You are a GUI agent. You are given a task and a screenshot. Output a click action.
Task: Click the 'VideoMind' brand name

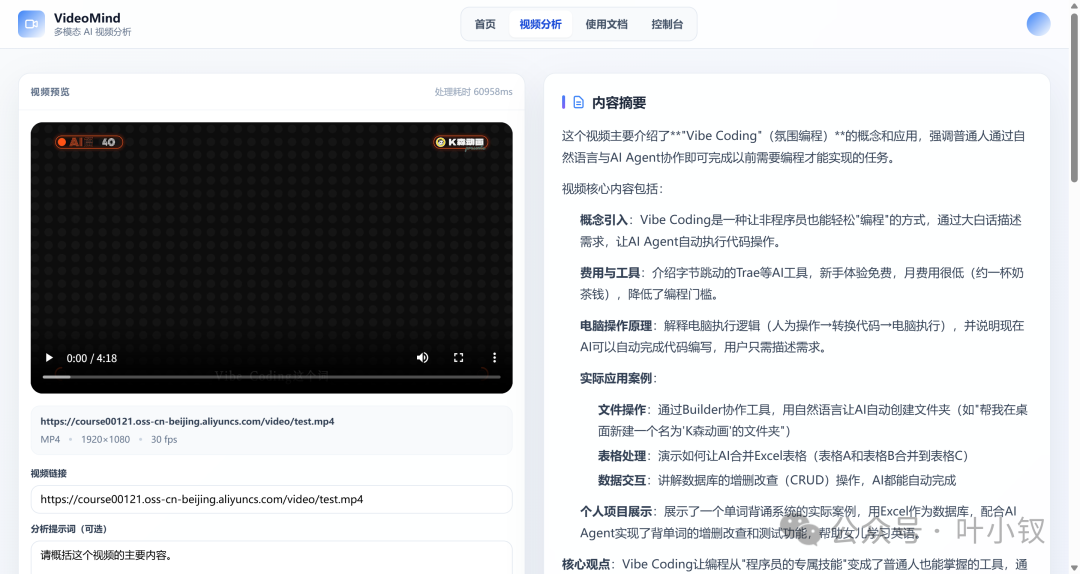tap(87, 18)
